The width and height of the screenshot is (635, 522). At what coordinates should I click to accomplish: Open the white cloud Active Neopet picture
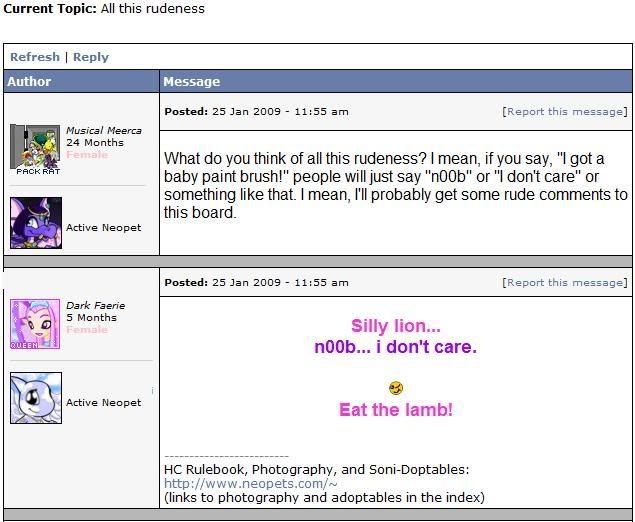pos(36,398)
